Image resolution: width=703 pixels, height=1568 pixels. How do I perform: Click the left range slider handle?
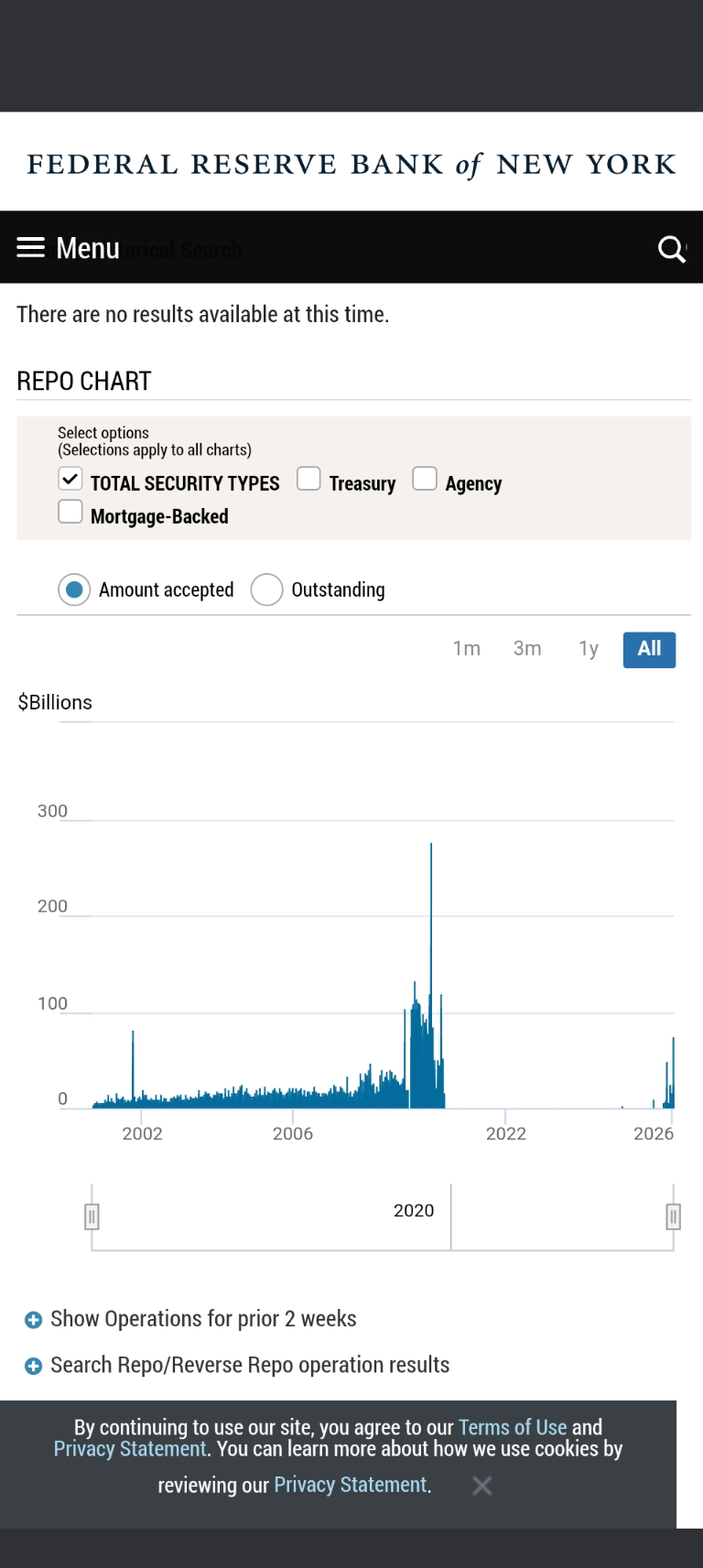(x=92, y=1217)
